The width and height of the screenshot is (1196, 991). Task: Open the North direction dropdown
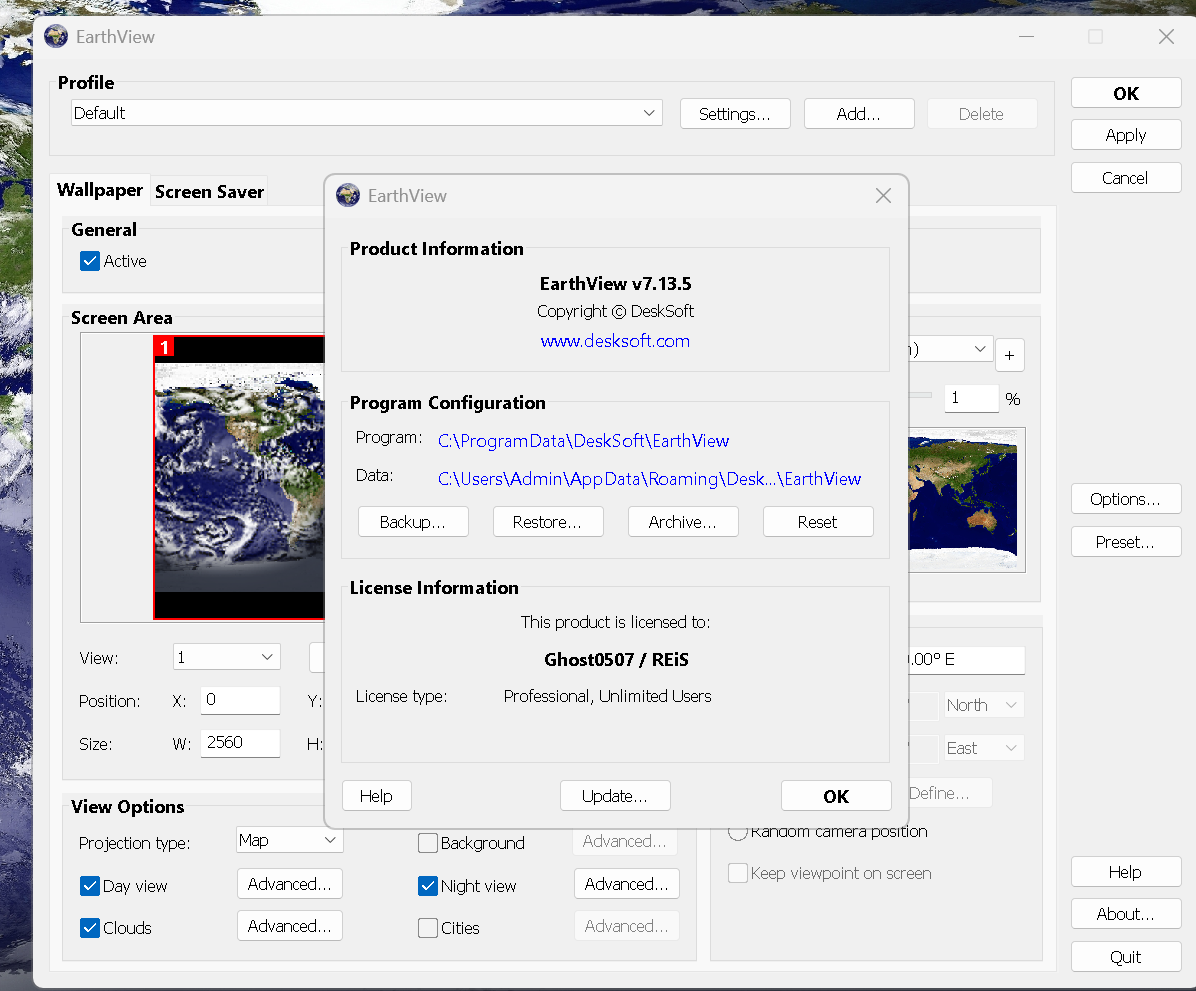983,705
